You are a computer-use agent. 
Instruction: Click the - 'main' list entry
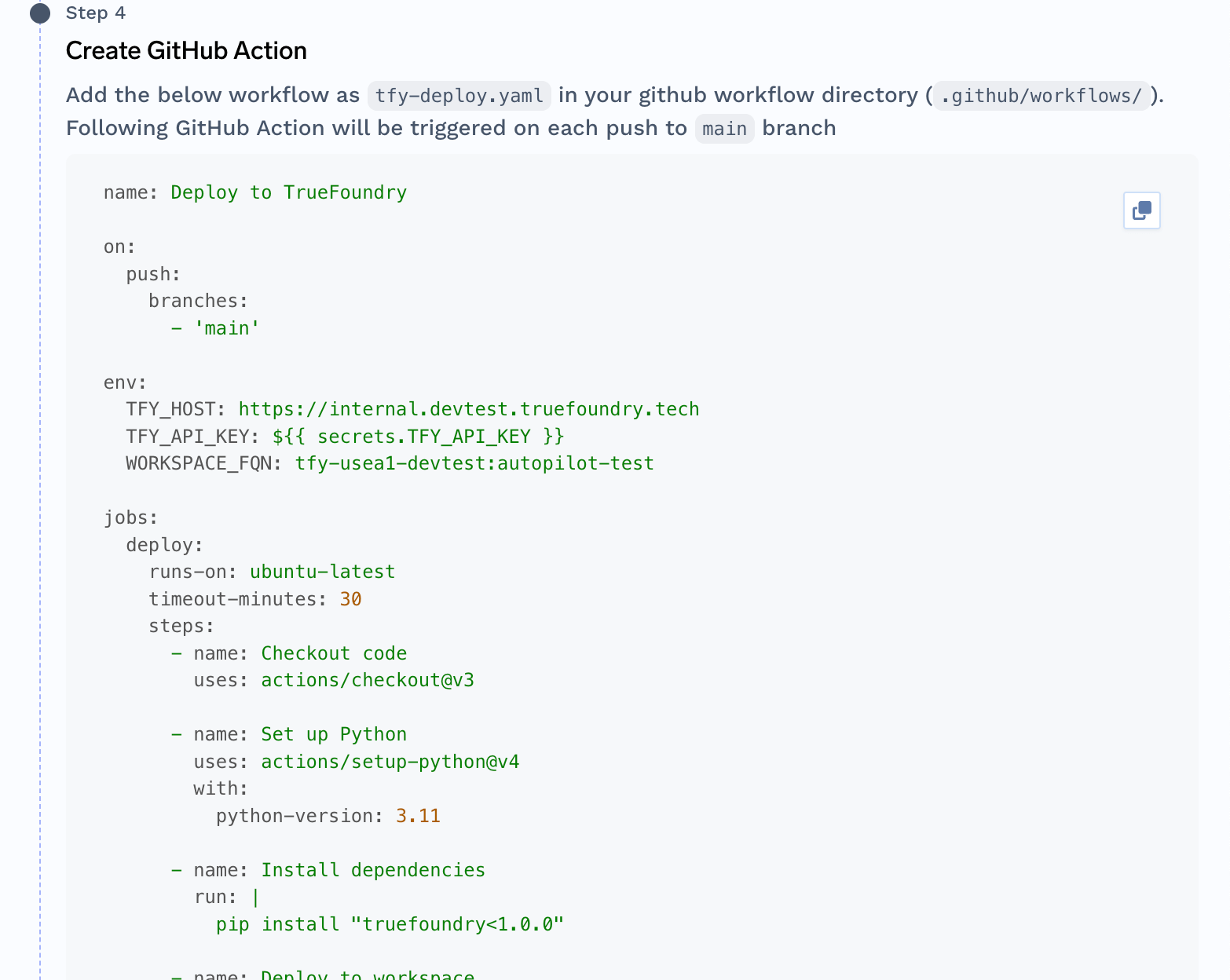(215, 328)
